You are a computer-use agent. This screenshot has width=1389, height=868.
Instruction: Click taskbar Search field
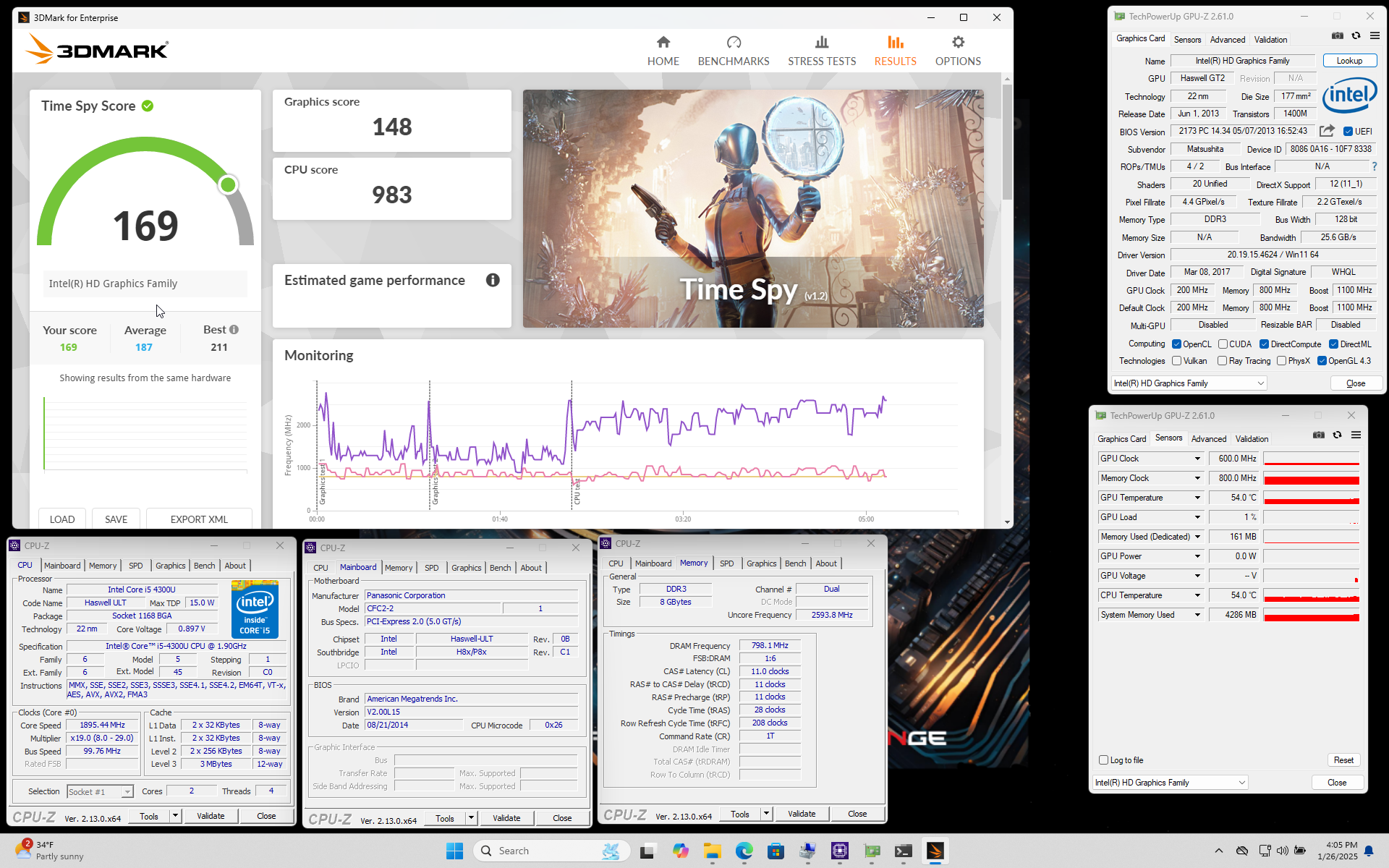pyautogui.click(x=551, y=851)
